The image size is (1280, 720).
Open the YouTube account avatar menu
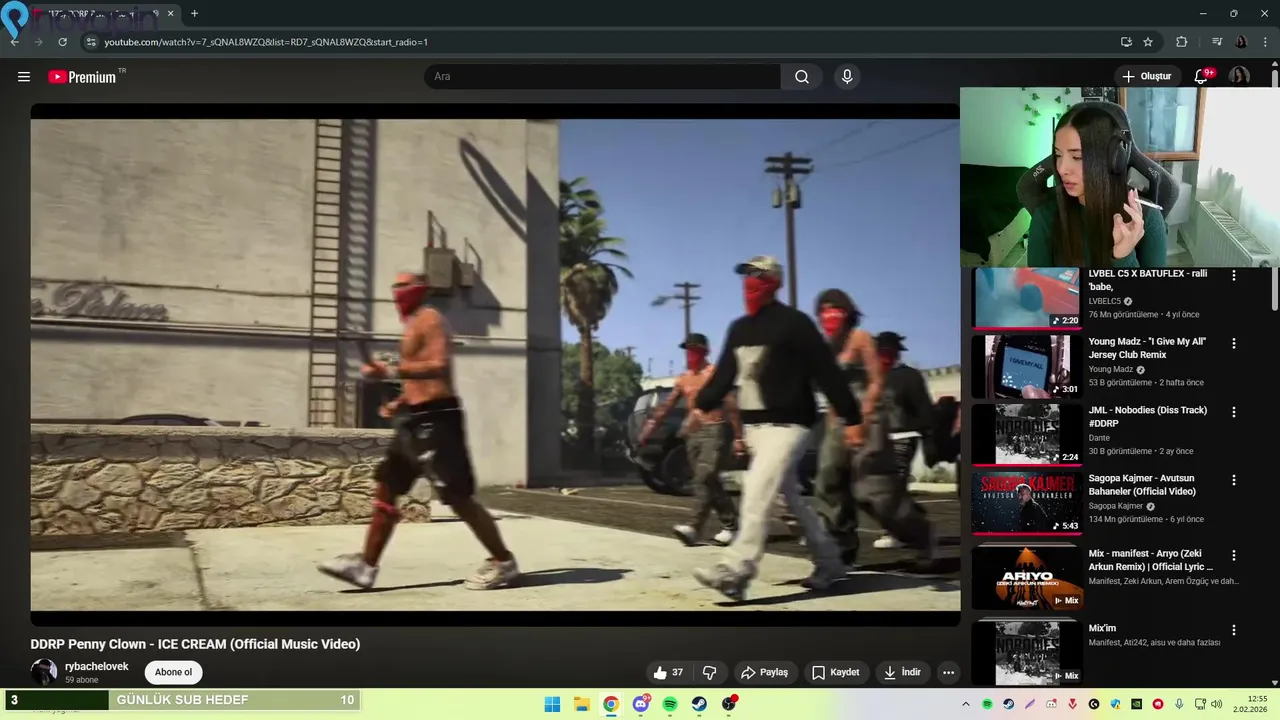[1239, 77]
